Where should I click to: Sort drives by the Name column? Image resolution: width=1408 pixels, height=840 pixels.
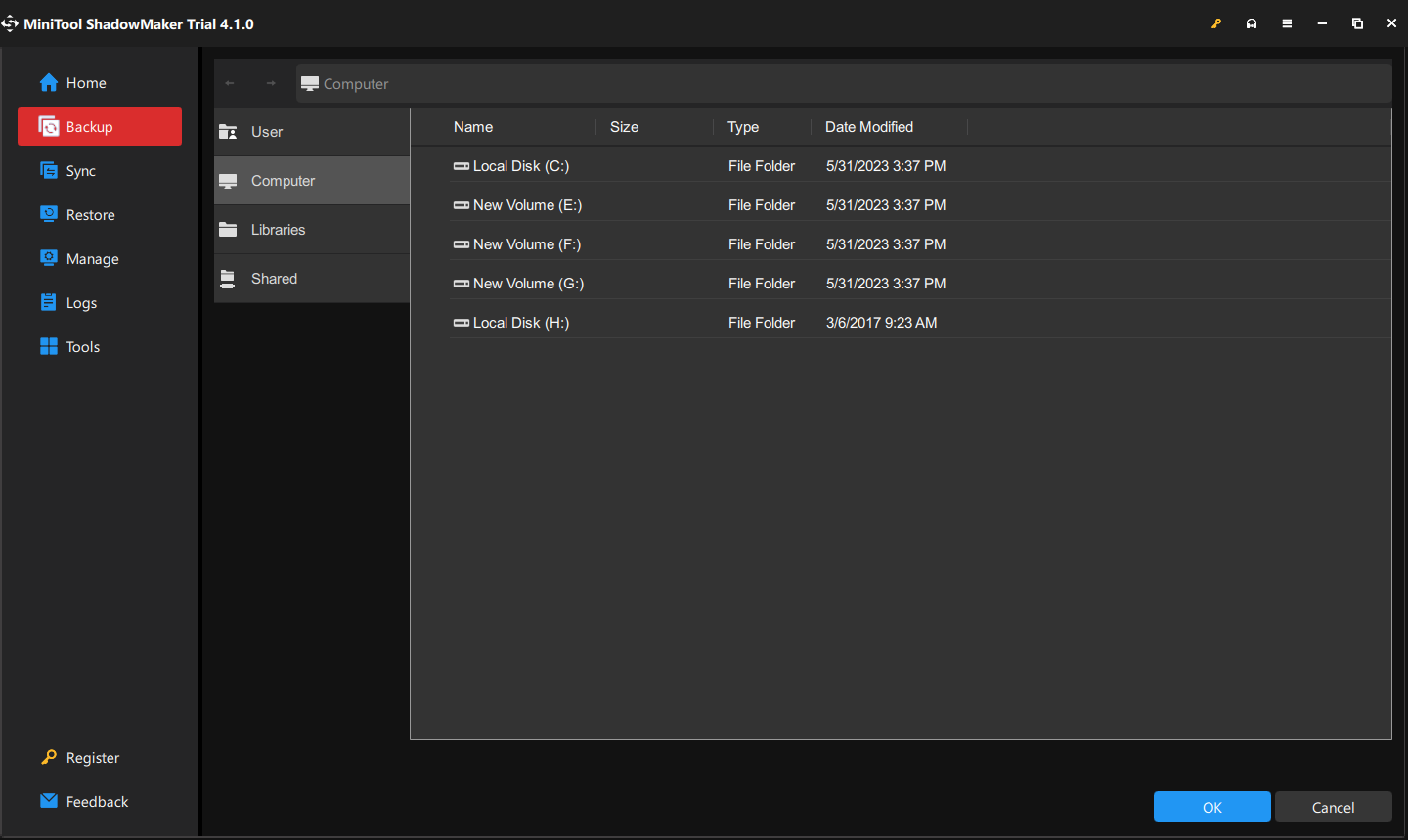[x=473, y=126]
